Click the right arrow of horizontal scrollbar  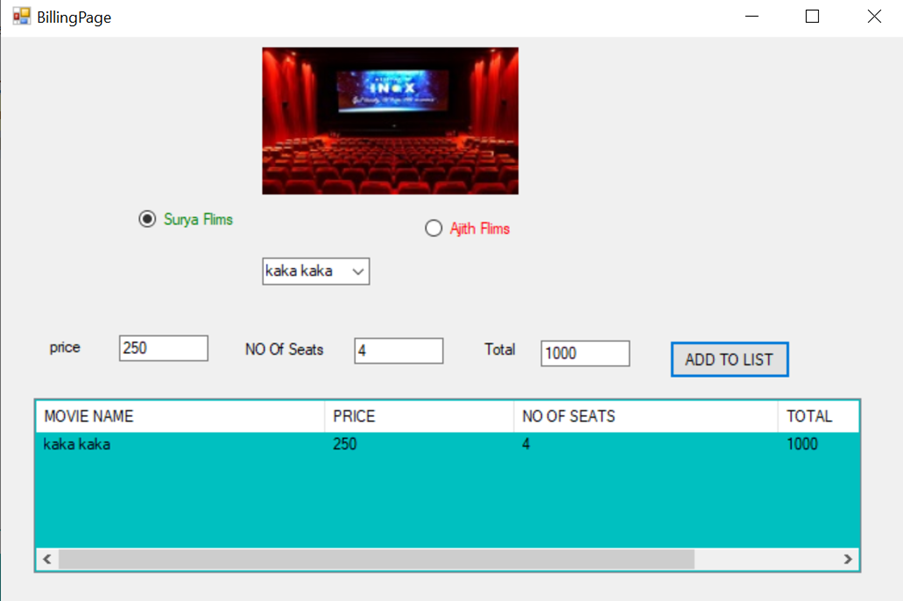click(x=848, y=559)
